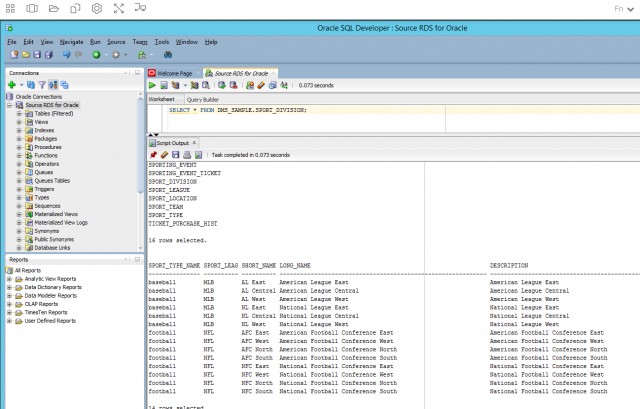This screenshot has height=409, width=640.
Task: Click the gray Forward navigation icon
Action: pyautogui.click(x=116, y=55)
